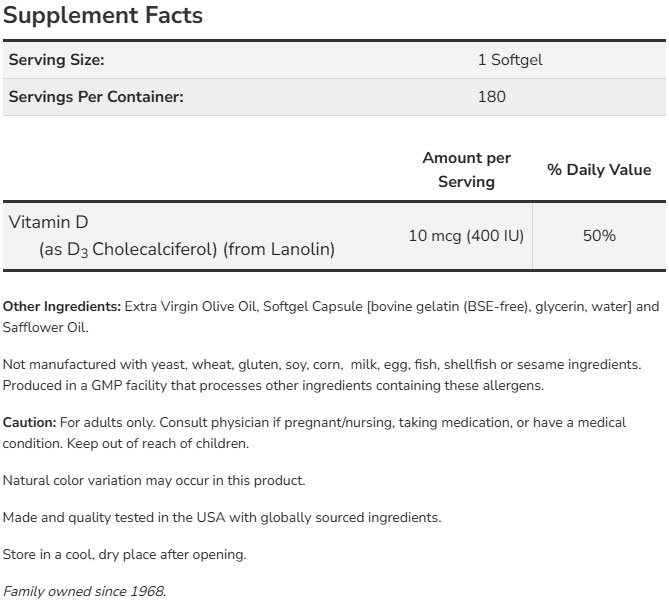Screen dimensions: 669x600
Task: Click the 50% daily value cell
Action: tap(599, 236)
